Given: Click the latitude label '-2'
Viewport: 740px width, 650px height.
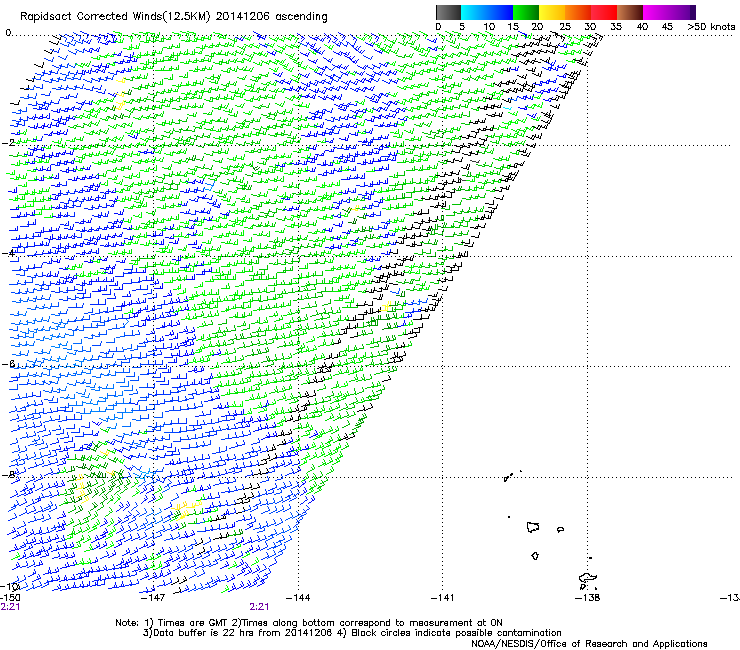Looking at the screenshot, I should point(8,143).
